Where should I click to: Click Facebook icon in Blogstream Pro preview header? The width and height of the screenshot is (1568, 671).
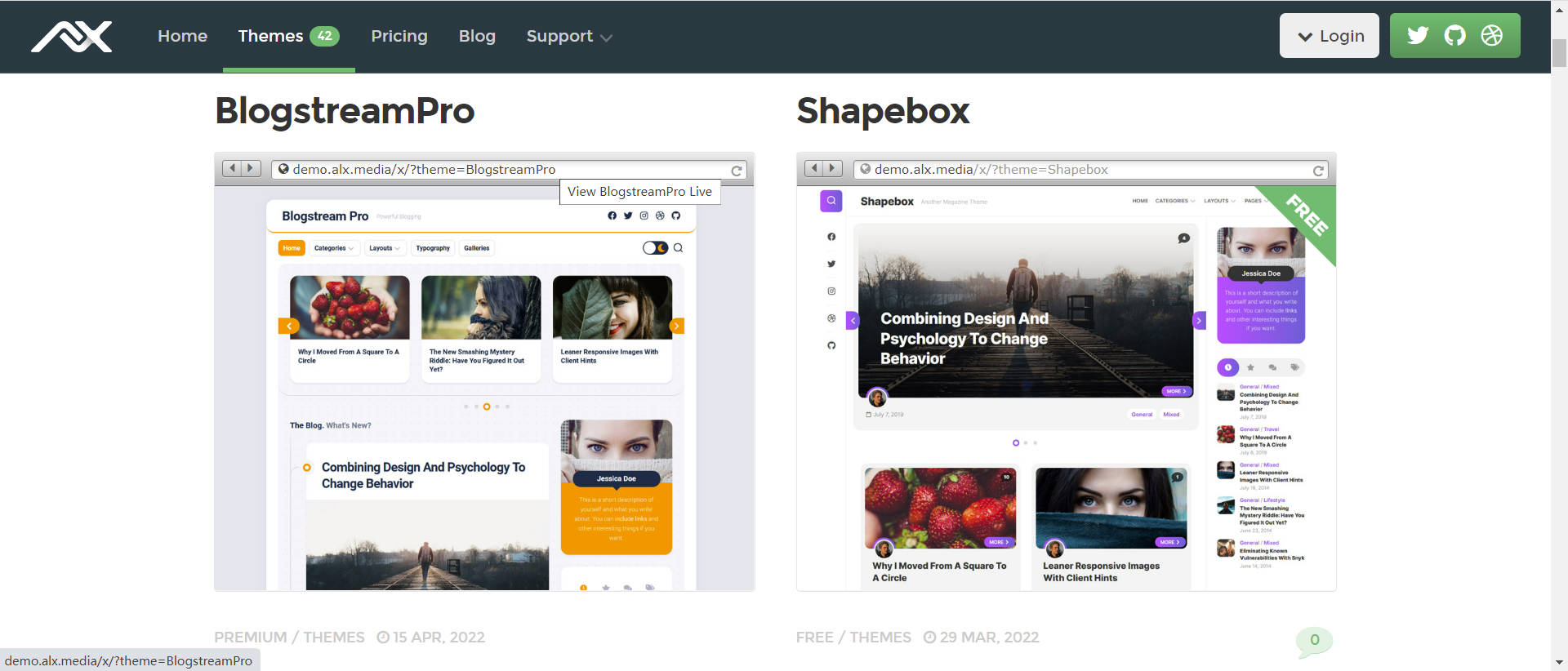[x=612, y=216]
